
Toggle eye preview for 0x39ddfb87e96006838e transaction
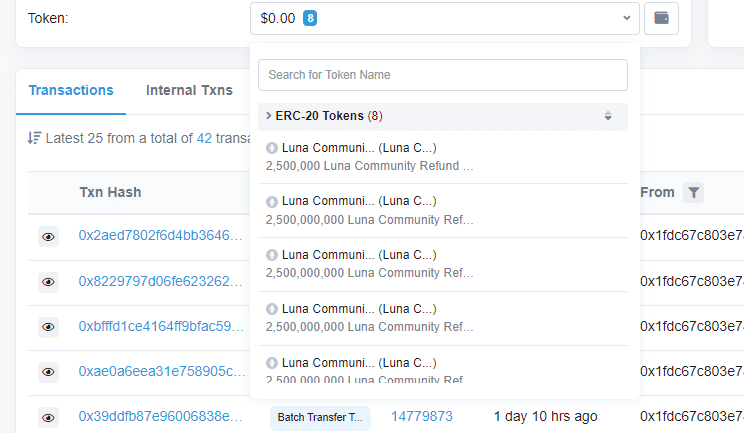pos(48,418)
